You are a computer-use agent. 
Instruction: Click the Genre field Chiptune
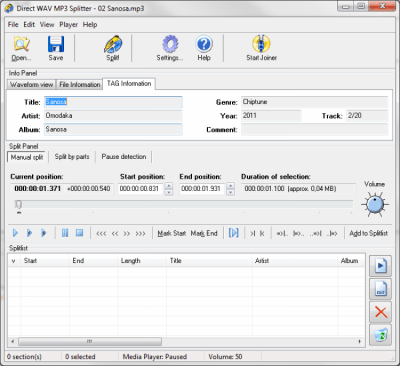[x=314, y=102]
